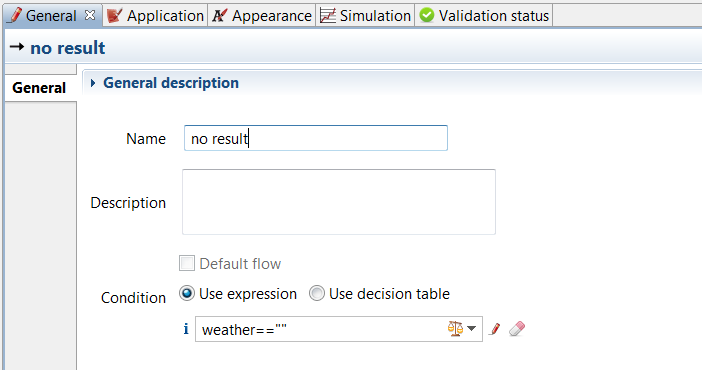The image size is (702, 370).
Task: Switch to the Application tab
Action: (155, 16)
